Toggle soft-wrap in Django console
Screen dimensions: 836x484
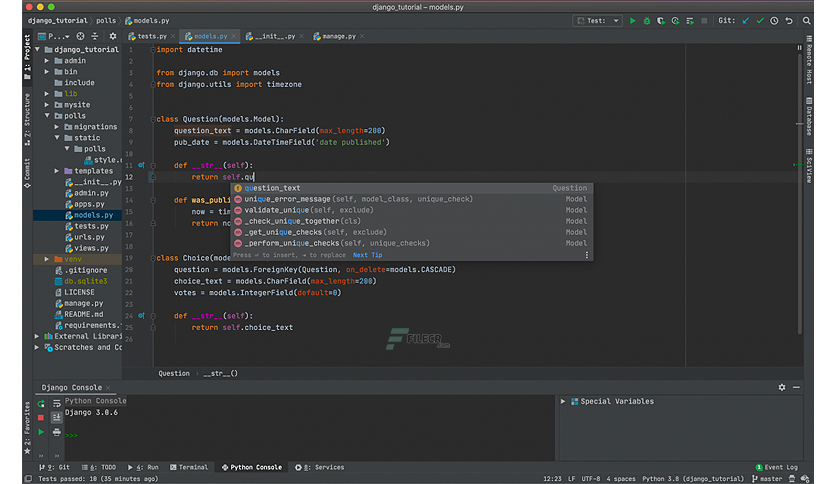[57, 404]
